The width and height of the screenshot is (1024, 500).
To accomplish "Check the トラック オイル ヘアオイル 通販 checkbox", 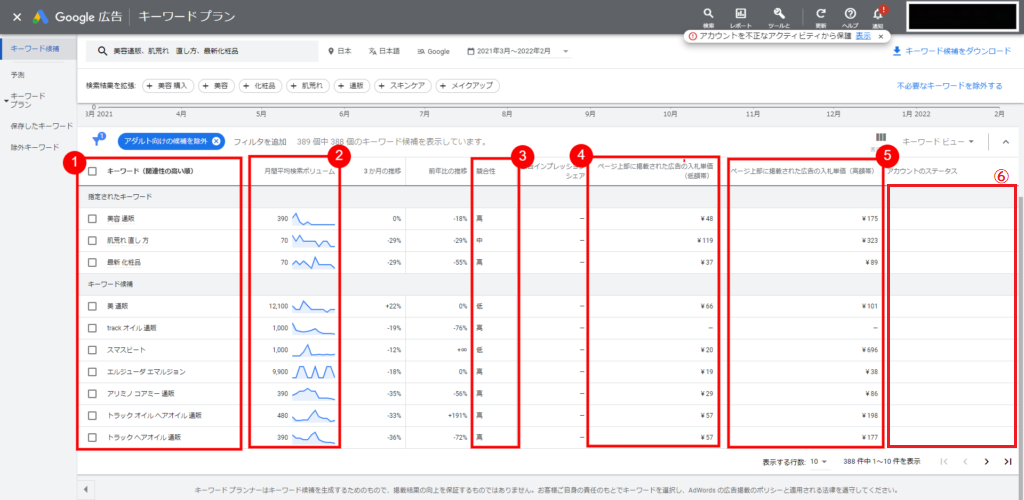I will [x=92, y=415].
